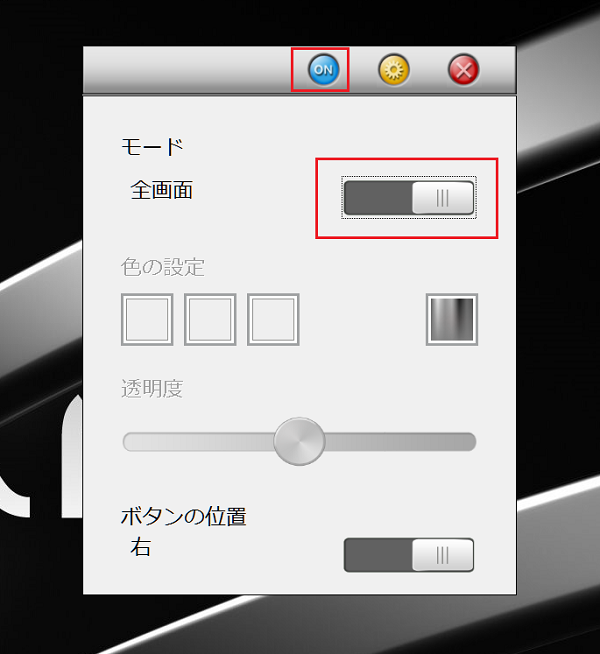The width and height of the screenshot is (600, 654).
Task: Click the 全画面 label text
Action: (161, 190)
